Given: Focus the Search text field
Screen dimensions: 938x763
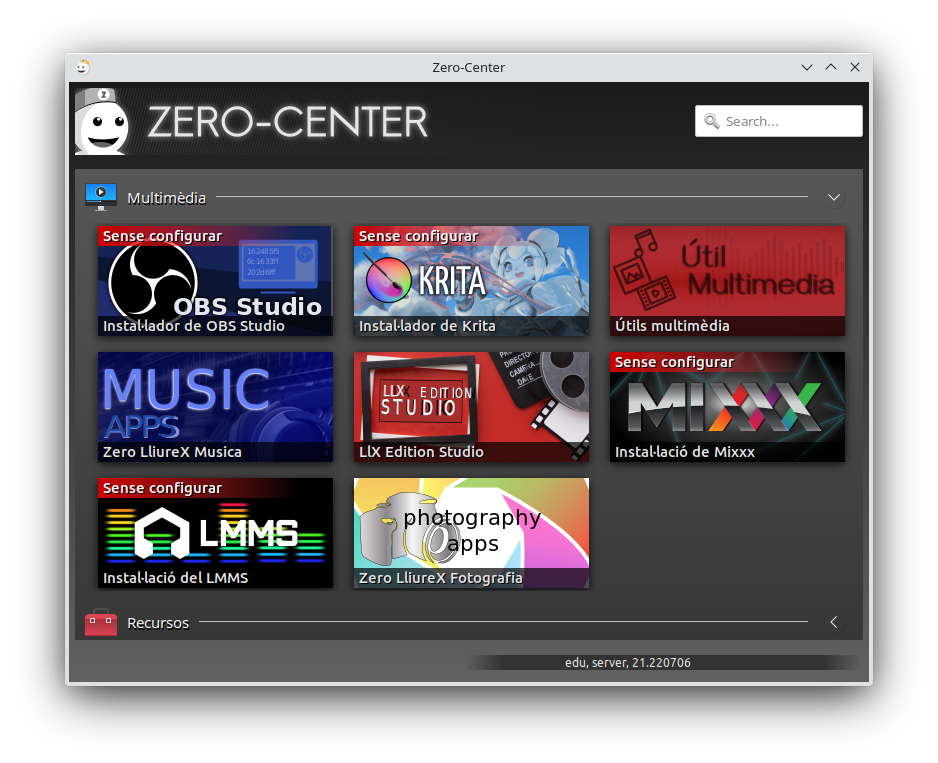Looking at the screenshot, I should (x=790, y=121).
